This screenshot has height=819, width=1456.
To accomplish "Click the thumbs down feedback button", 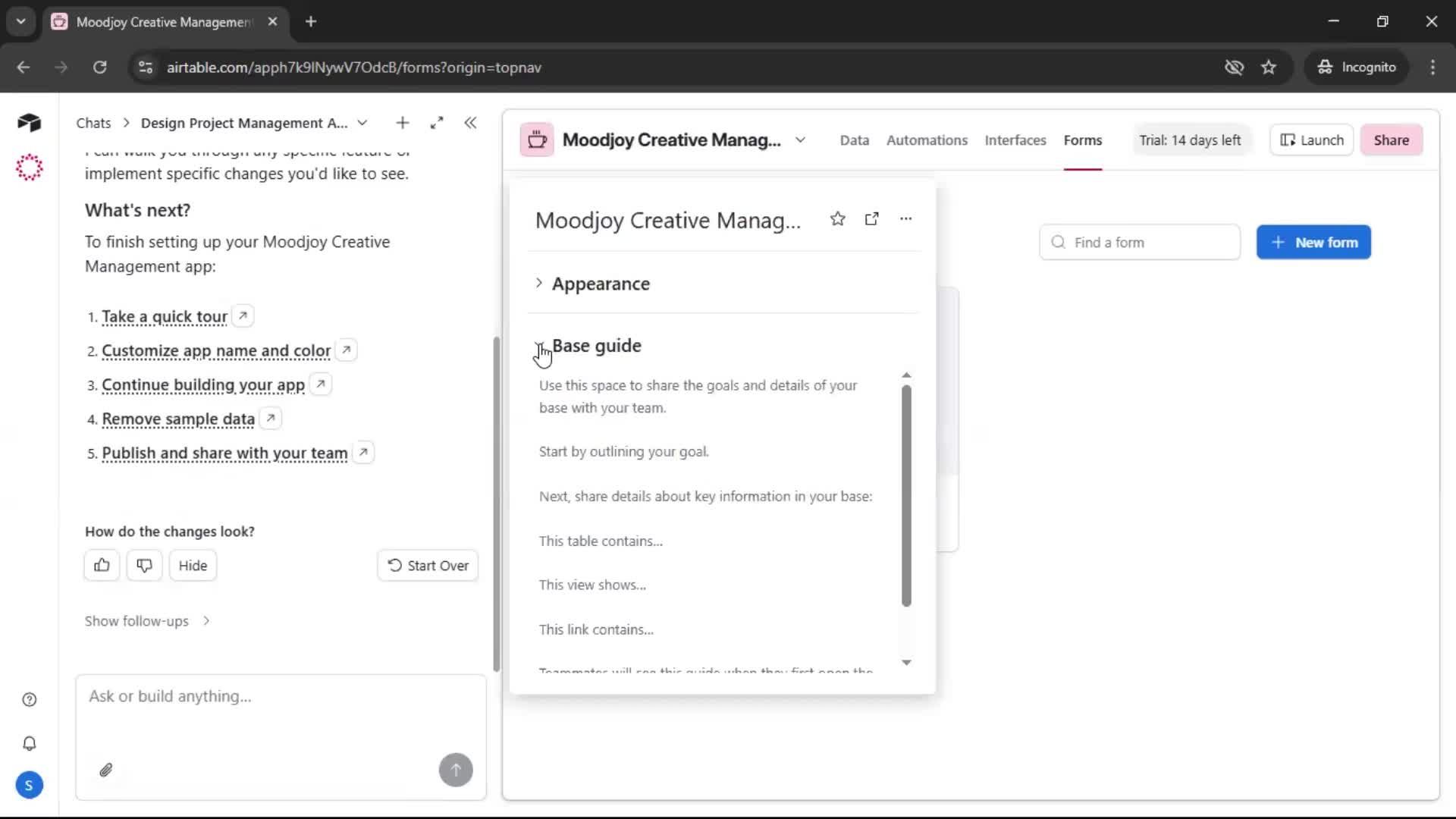I will [144, 566].
